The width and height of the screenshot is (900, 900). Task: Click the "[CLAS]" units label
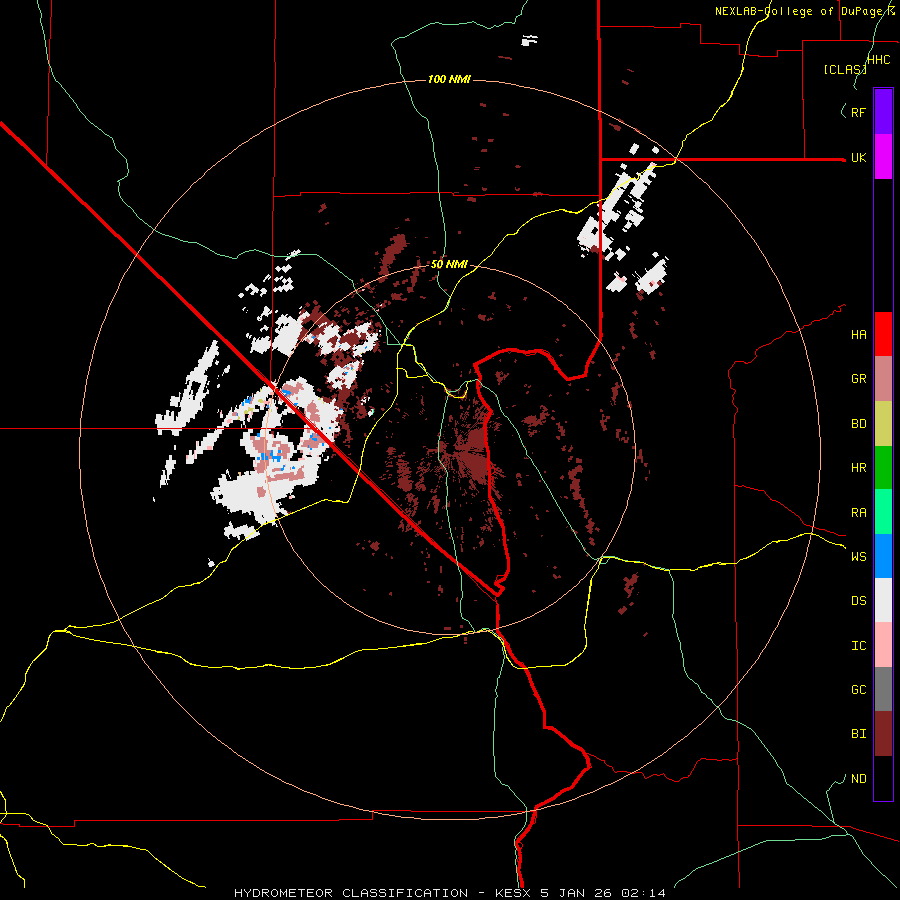pos(845,69)
